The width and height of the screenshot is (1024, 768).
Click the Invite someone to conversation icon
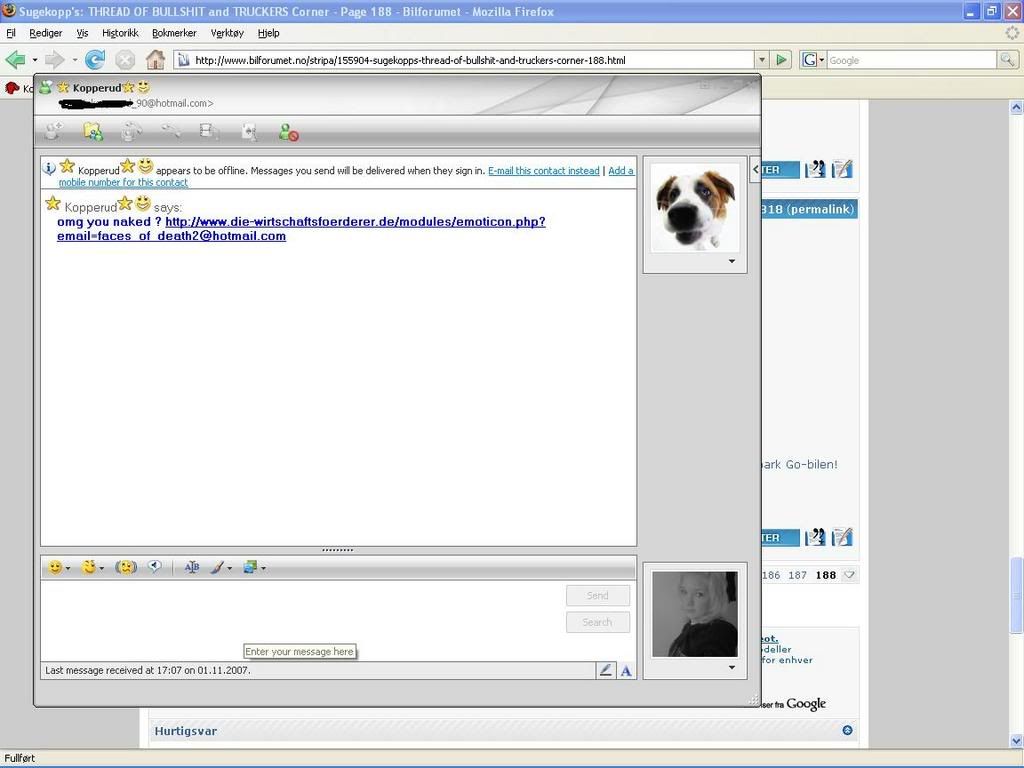53,131
